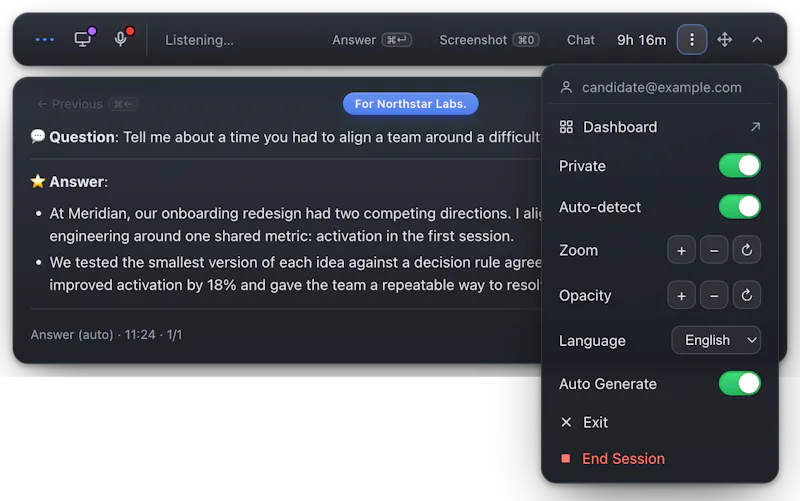Disable the Auto-detect toggle
This screenshot has width=800, height=501.
(739, 207)
